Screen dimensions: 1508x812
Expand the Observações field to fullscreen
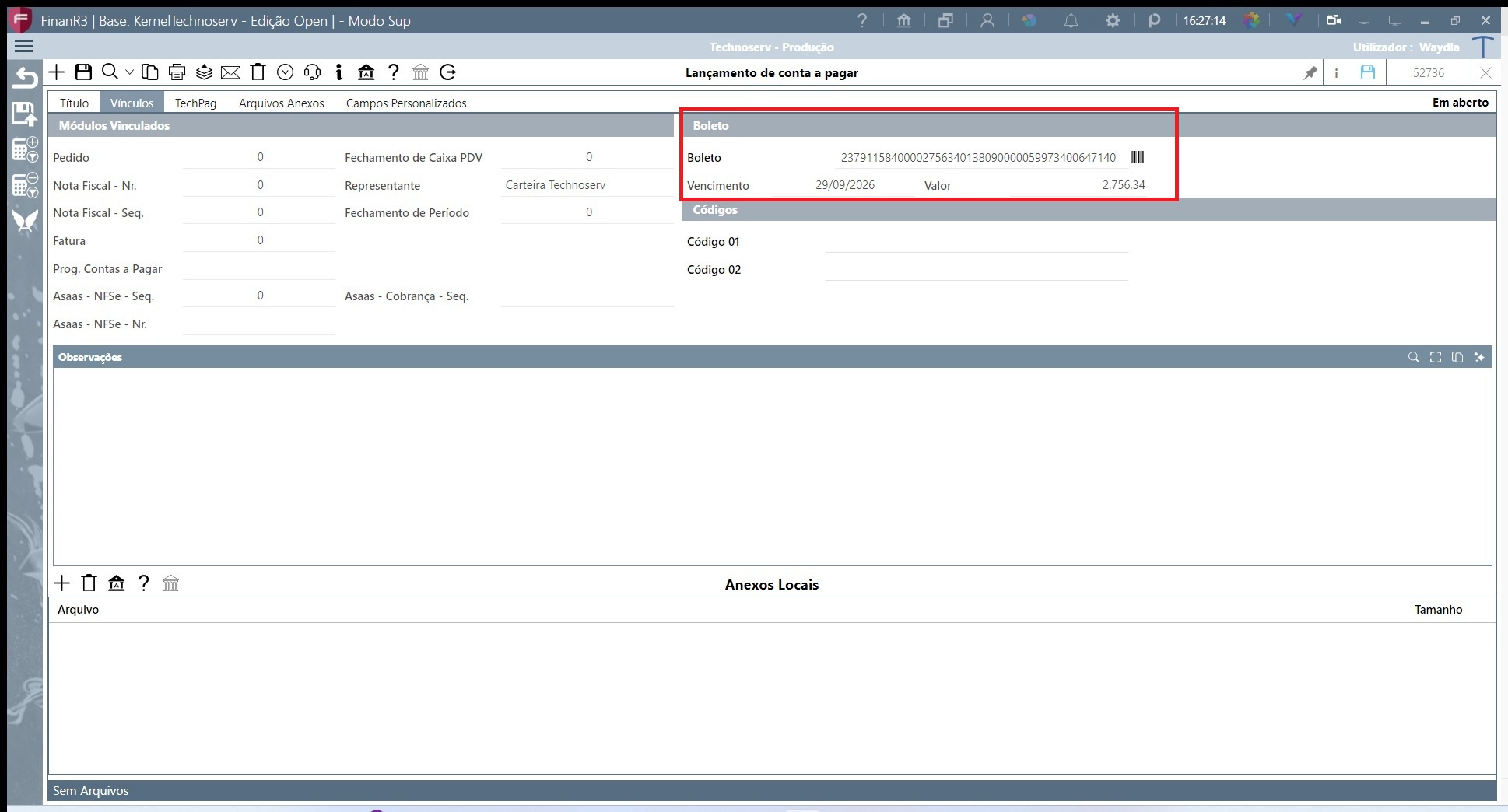[x=1436, y=357]
